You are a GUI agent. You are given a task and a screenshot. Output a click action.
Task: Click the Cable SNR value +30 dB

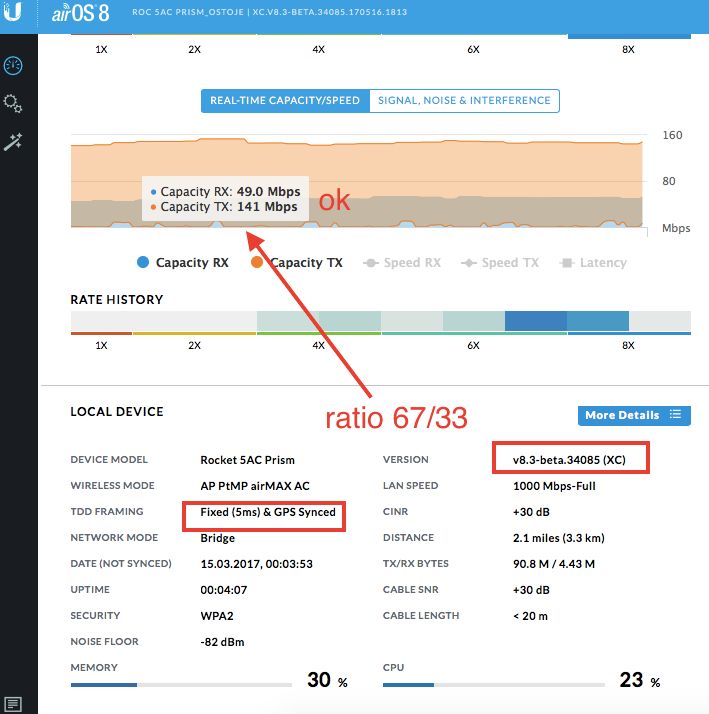(x=531, y=590)
